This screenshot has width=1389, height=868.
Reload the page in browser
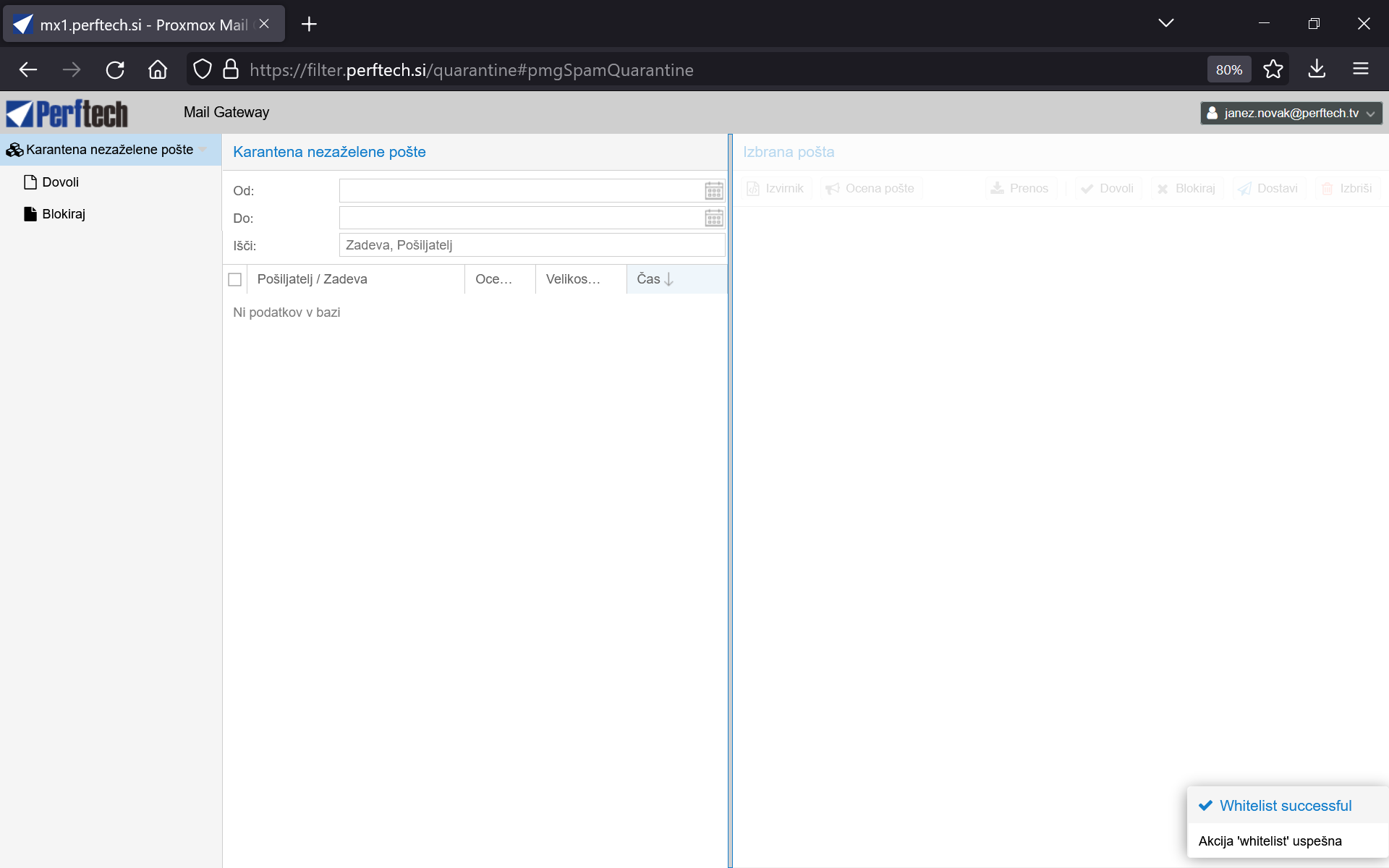[115, 70]
